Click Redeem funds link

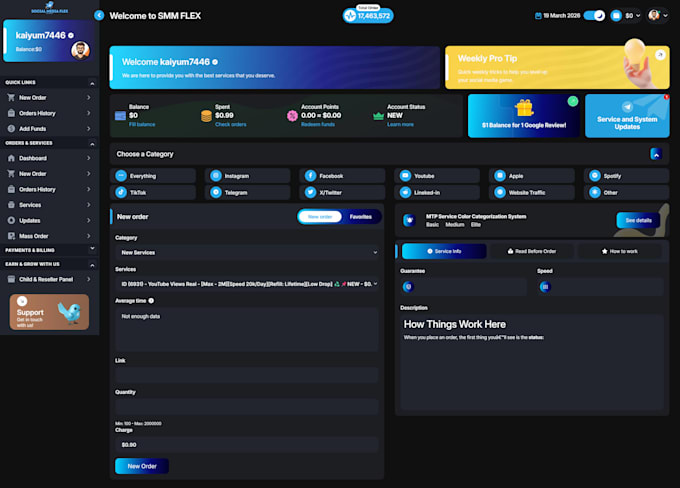(x=318, y=124)
